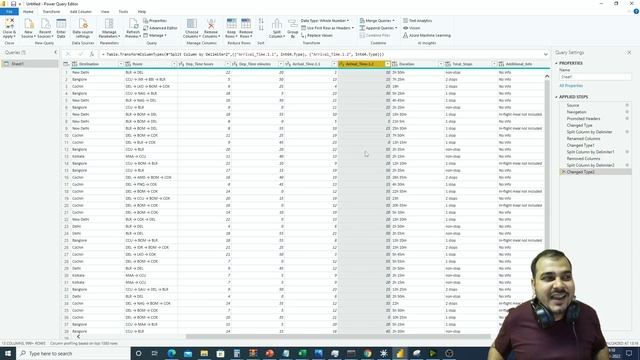Cancel the formula edit with the X icon
640x360 pixels.
click(x=68, y=54)
